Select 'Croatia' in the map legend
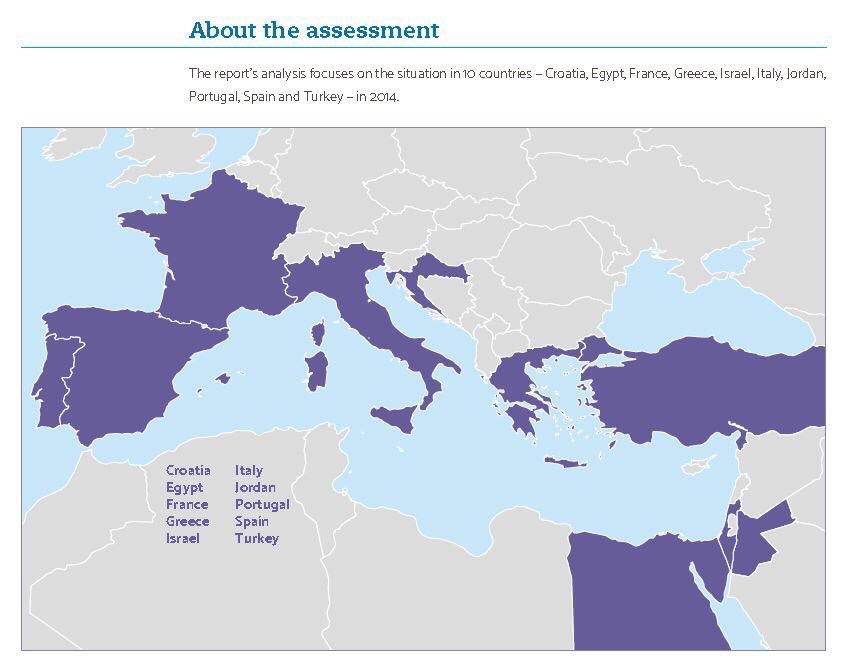The height and width of the screenshot is (661, 847). click(x=188, y=470)
